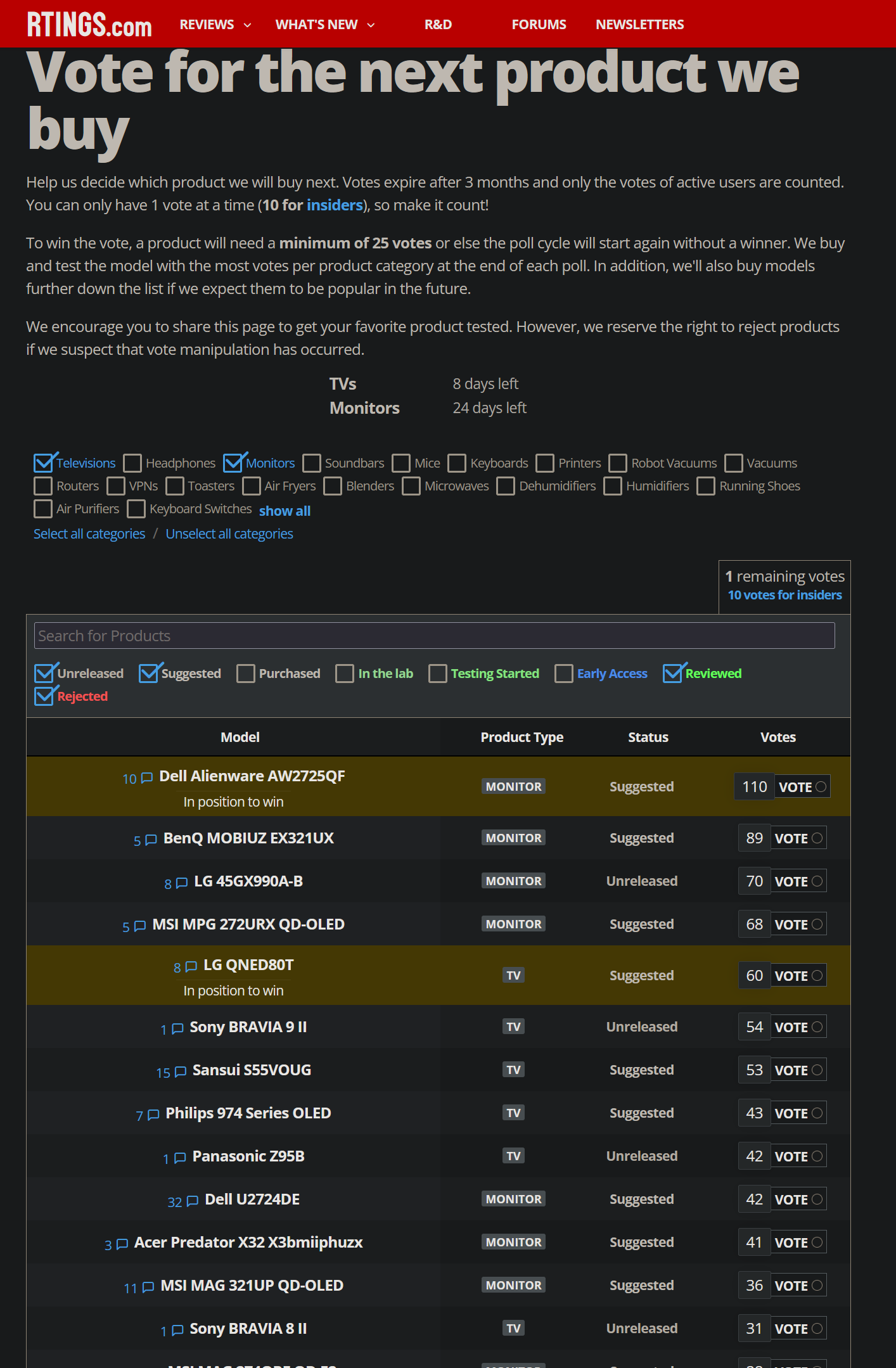Image resolution: width=896 pixels, height=1368 pixels.
Task: Click show all to reveal more categories
Action: tap(285, 510)
